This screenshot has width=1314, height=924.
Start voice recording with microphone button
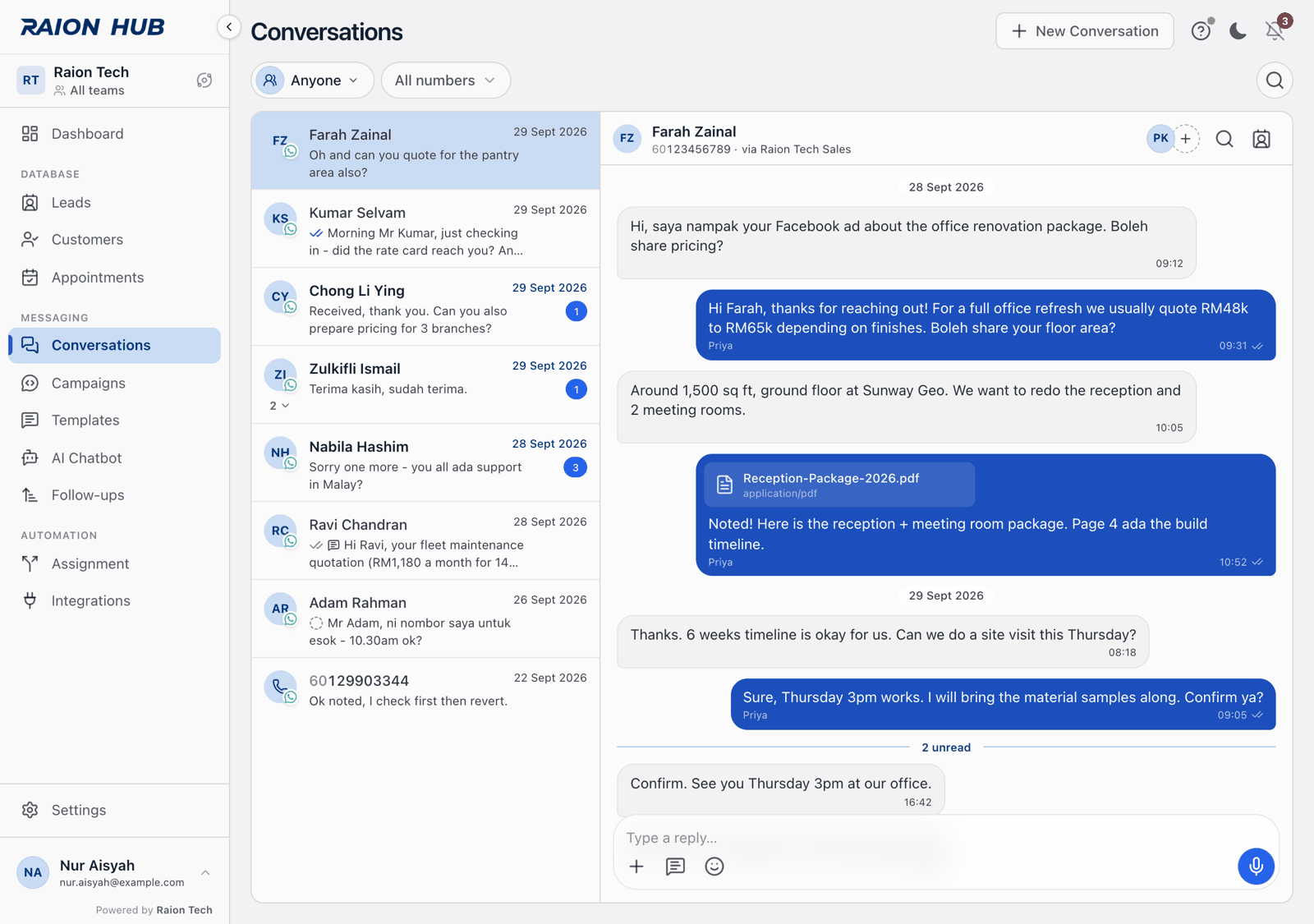tap(1256, 866)
